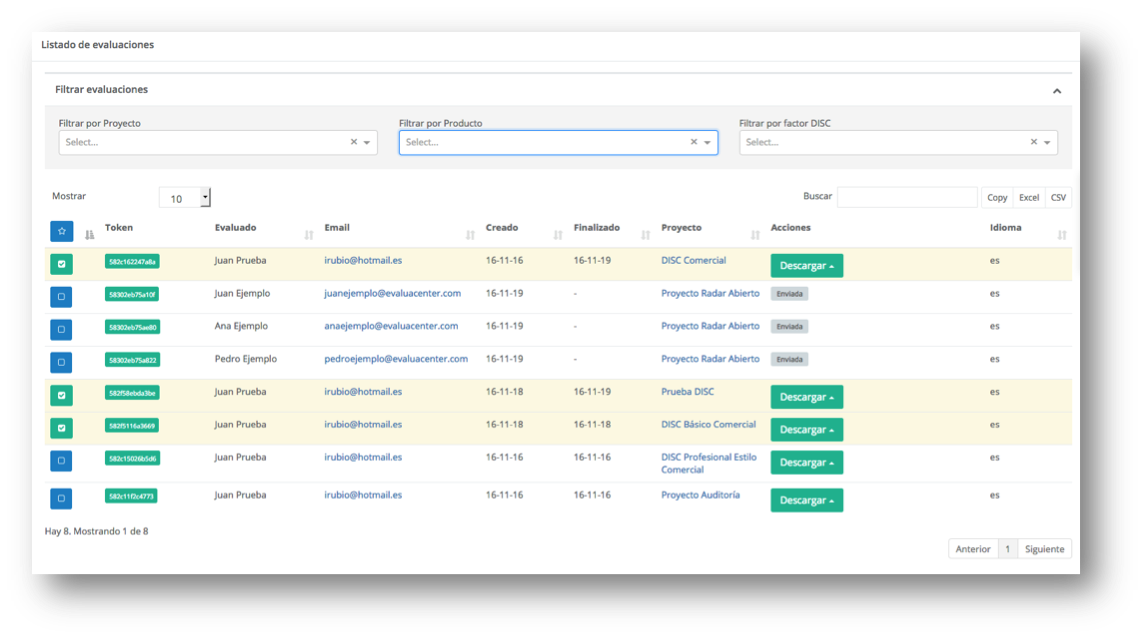Open the DISC Profesional Estilo Comercial link
Image resolution: width=1145 pixels, height=639 pixels.
tap(708, 464)
